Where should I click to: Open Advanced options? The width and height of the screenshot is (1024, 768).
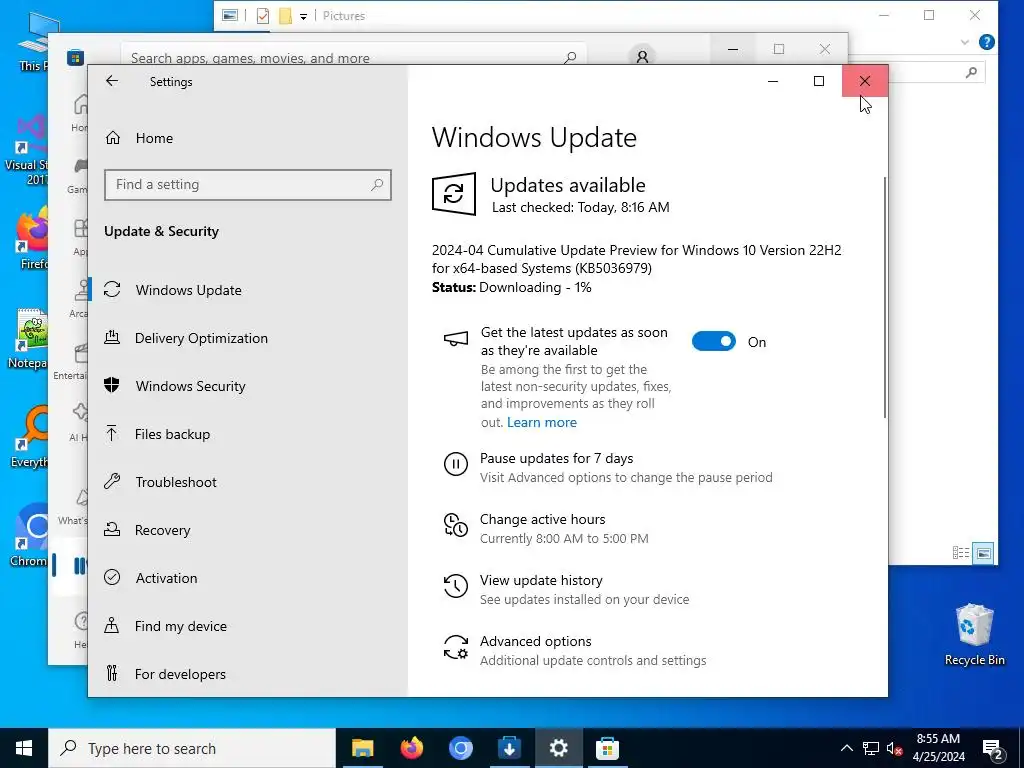click(536, 641)
